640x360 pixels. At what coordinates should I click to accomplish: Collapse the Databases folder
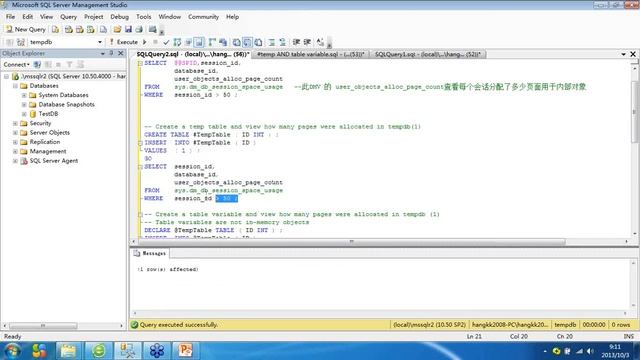[15, 86]
